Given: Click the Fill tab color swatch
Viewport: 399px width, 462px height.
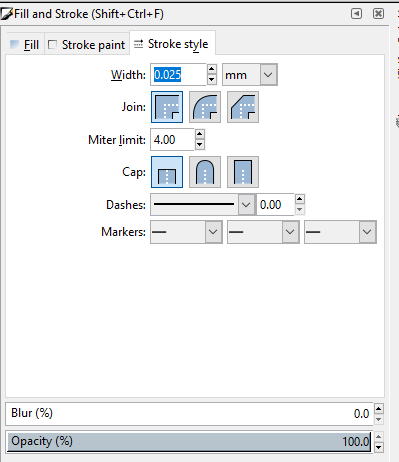Looking at the screenshot, I should [x=15, y=44].
